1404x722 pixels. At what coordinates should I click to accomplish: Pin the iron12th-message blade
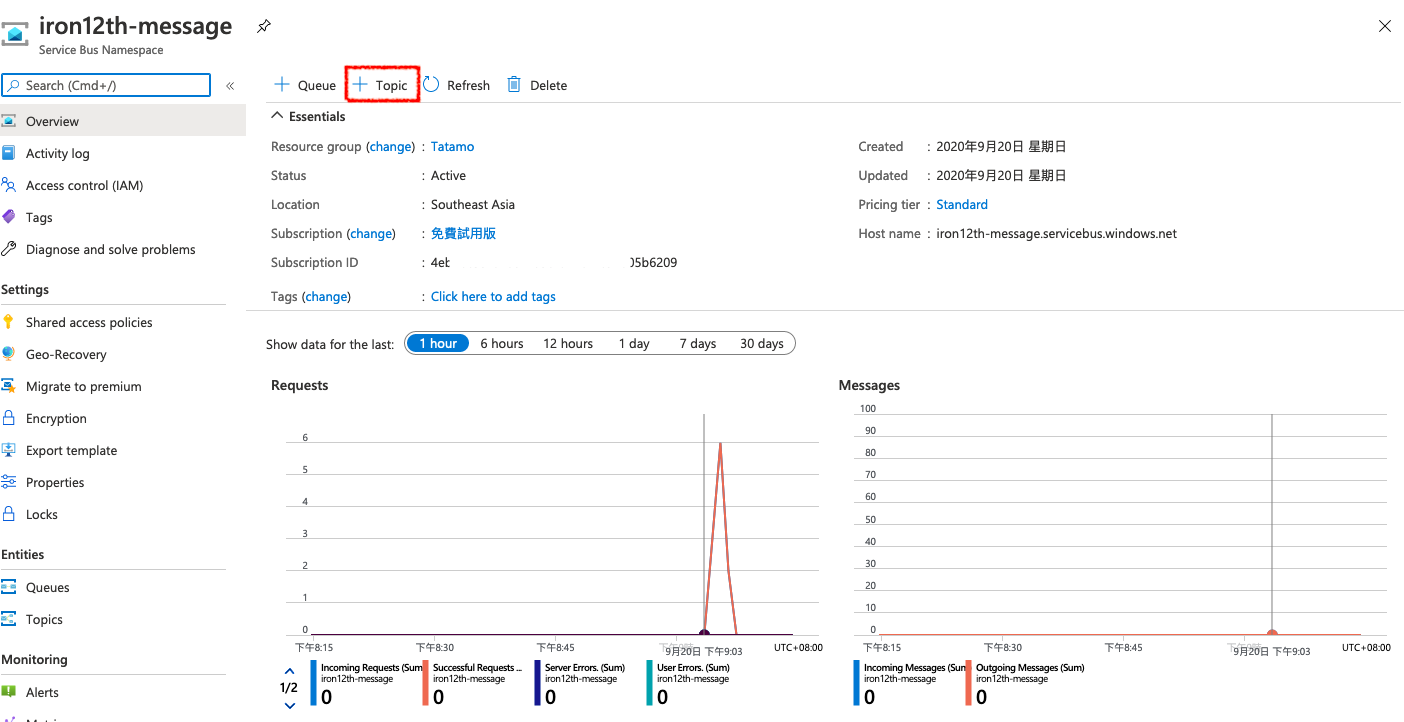point(263,27)
